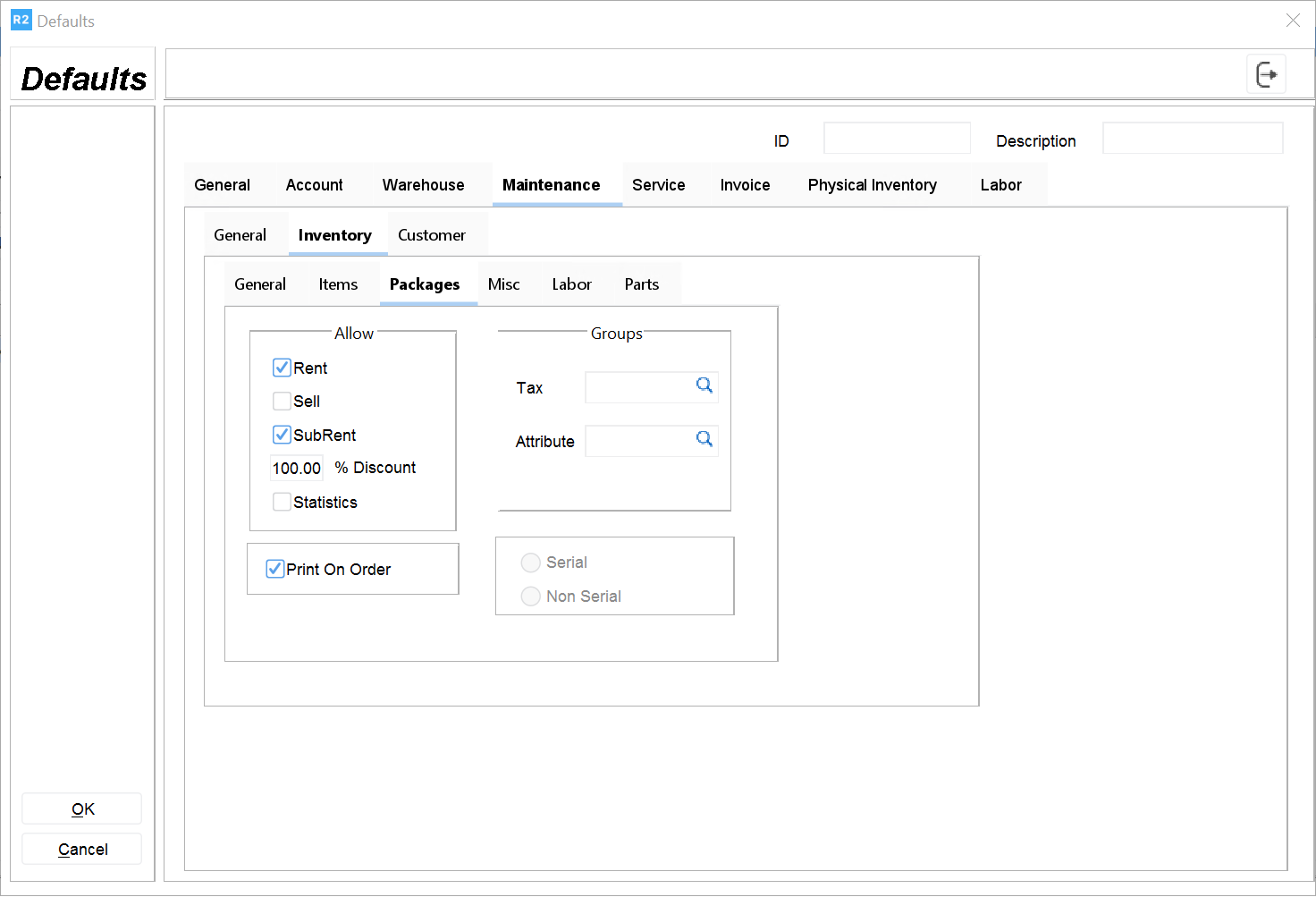Screen dimensions: 1316x897
Task: Go to the Parts tab
Action: click(641, 284)
